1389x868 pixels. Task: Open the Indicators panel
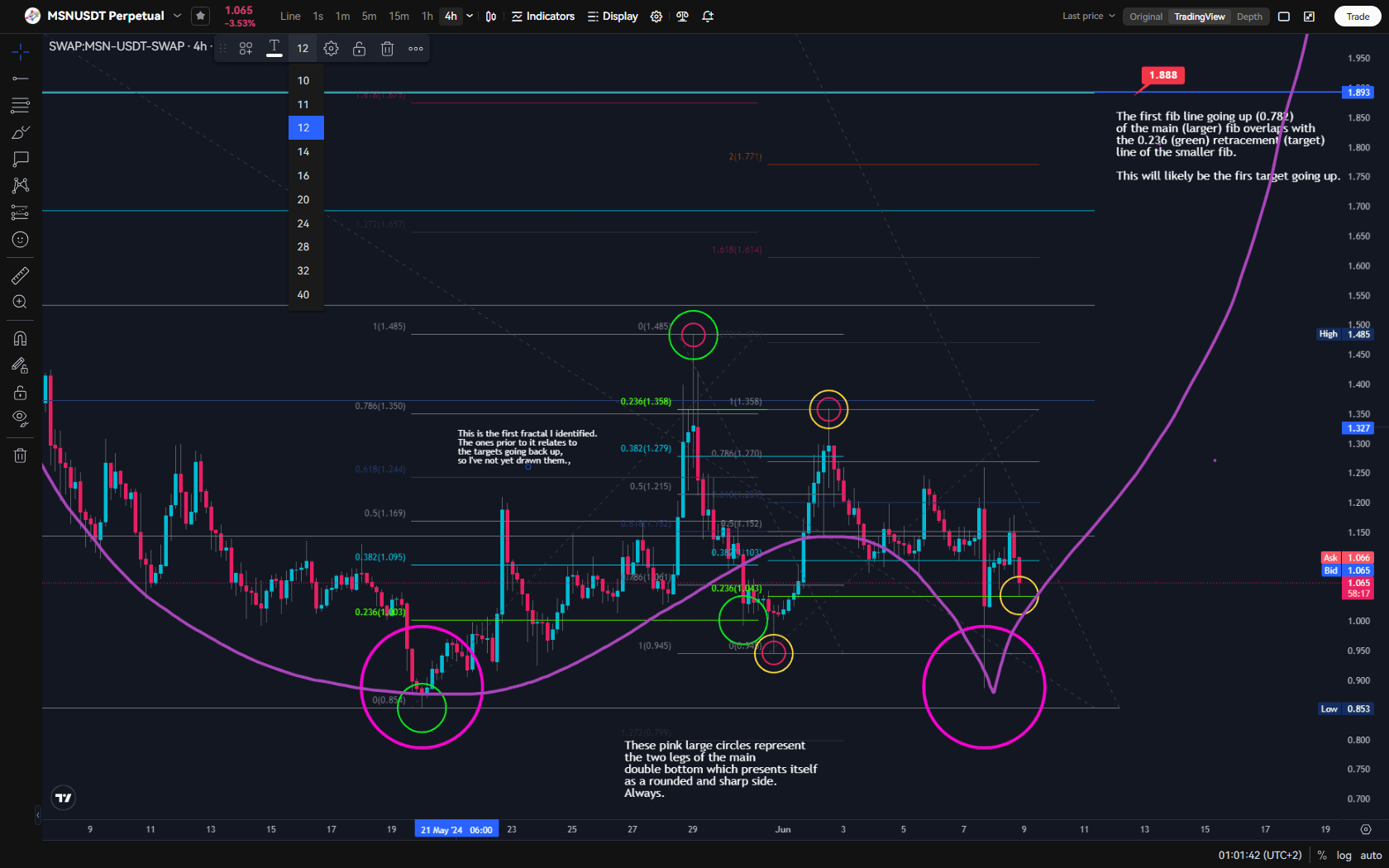coord(543,16)
